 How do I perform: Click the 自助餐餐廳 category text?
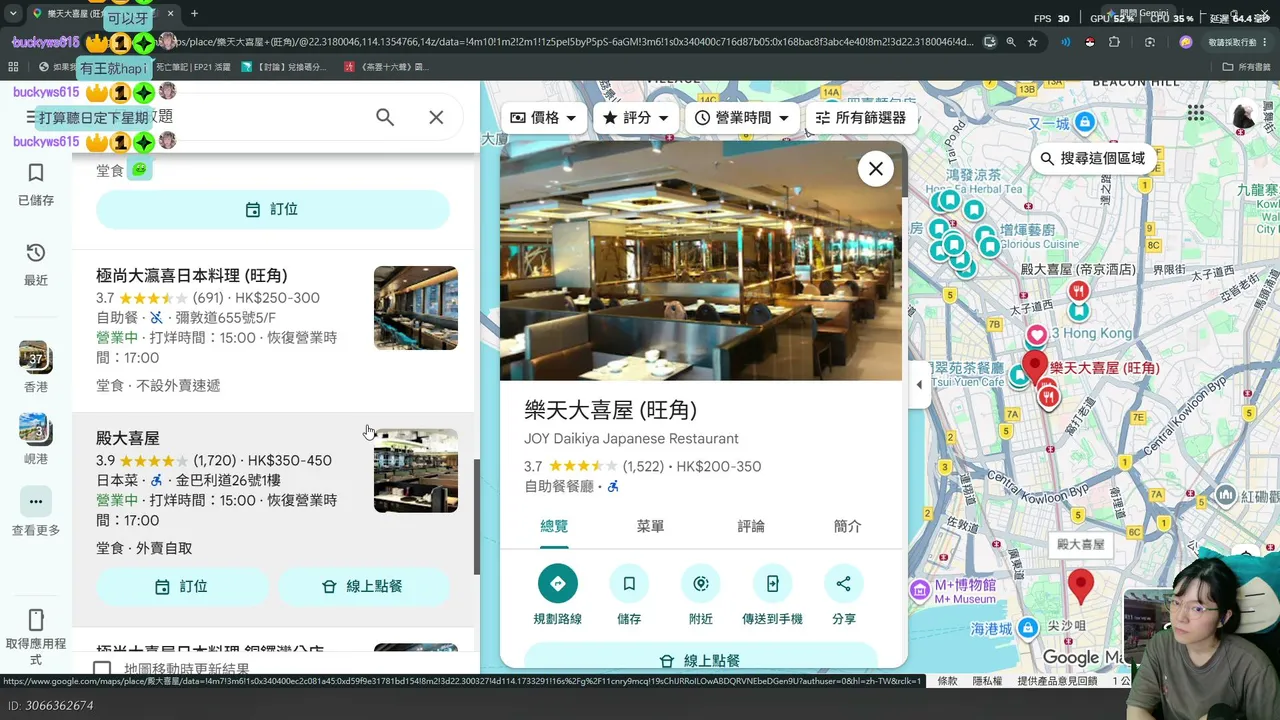pos(559,486)
